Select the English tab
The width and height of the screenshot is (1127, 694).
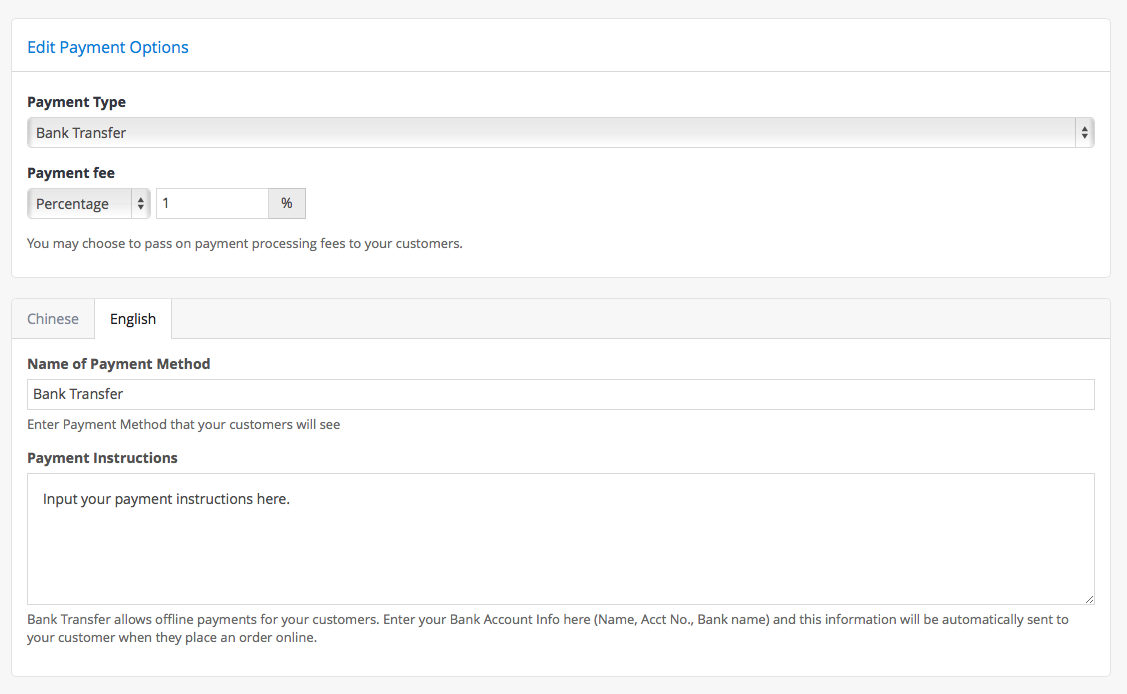coord(133,319)
